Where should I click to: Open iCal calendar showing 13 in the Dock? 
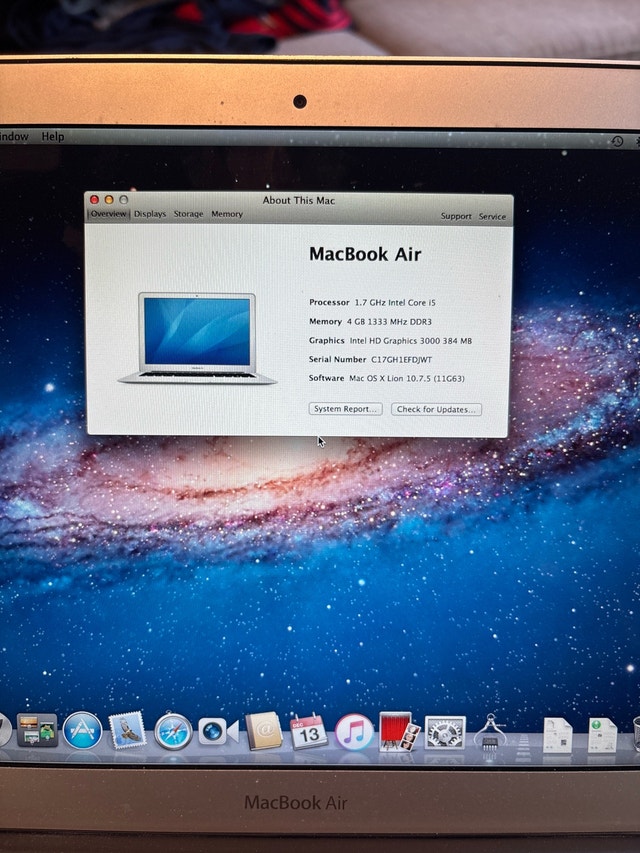click(309, 732)
